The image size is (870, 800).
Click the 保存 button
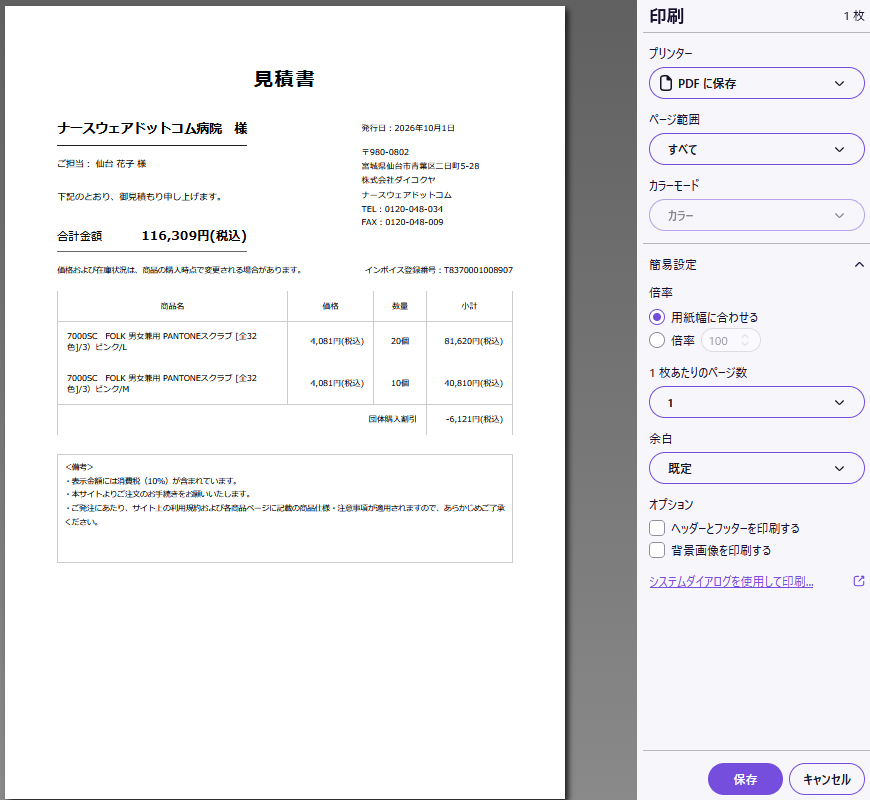click(745, 779)
